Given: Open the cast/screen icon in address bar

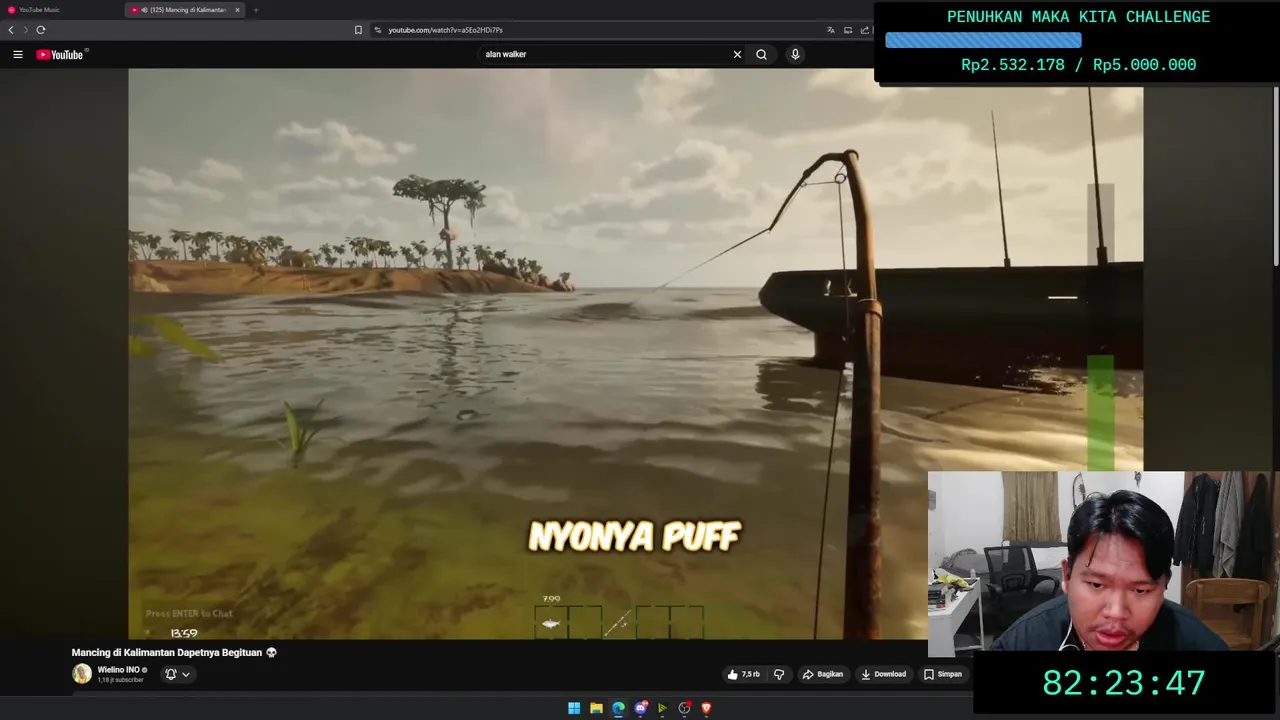Looking at the screenshot, I should 848,30.
